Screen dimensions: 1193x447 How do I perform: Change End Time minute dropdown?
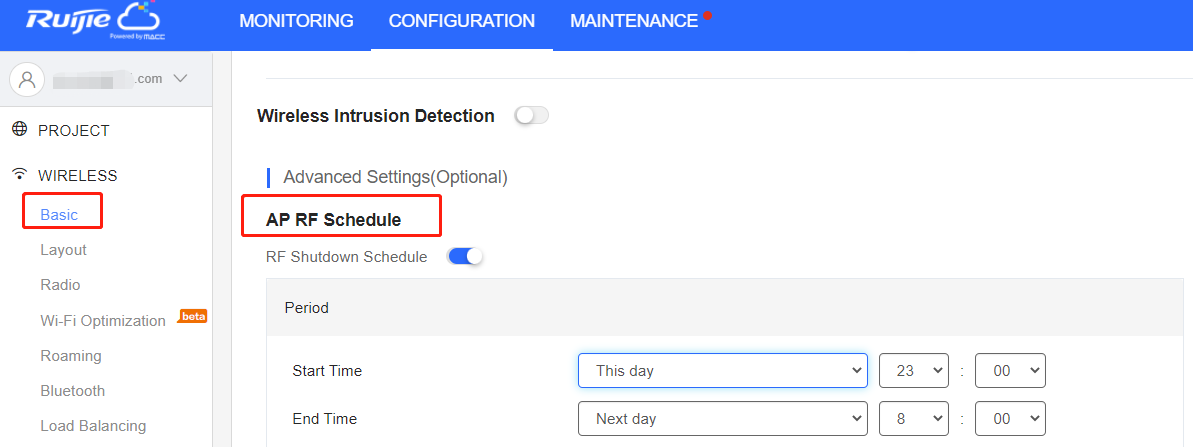tap(1009, 418)
